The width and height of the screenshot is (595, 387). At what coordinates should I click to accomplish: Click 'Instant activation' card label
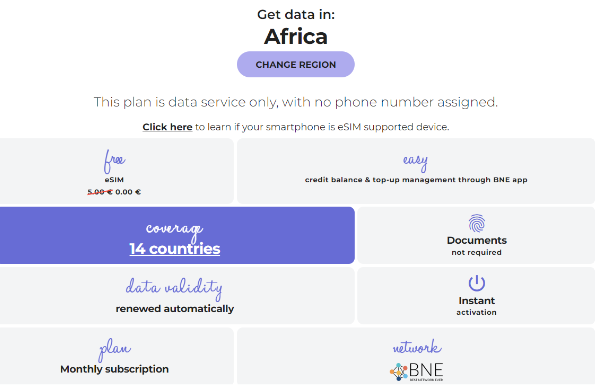click(477, 306)
